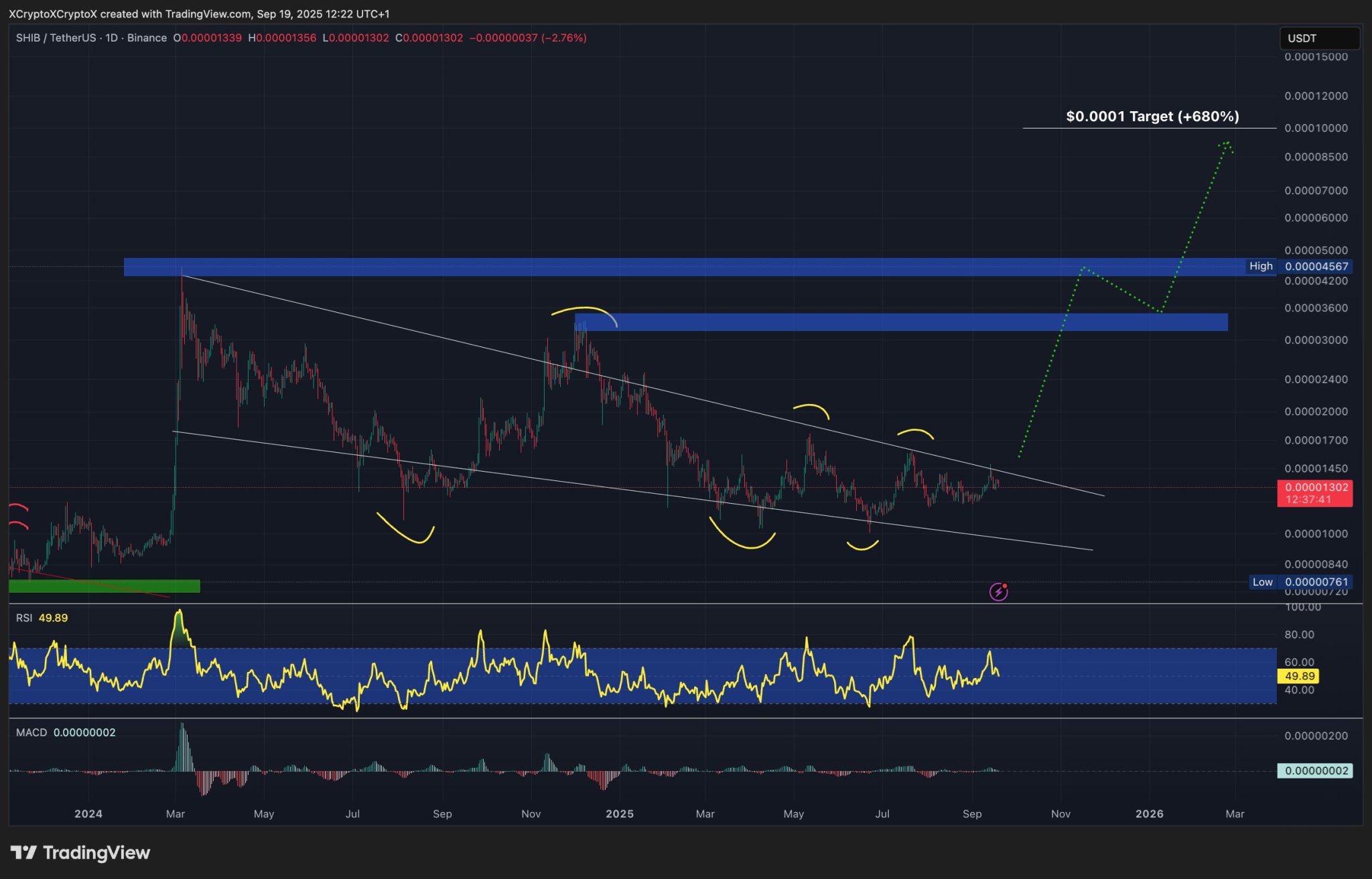Open the purple lightning quick-action icon on the chart
The height and width of the screenshot is (879, 1372).
pyautogui.click(x=998, y=592)
